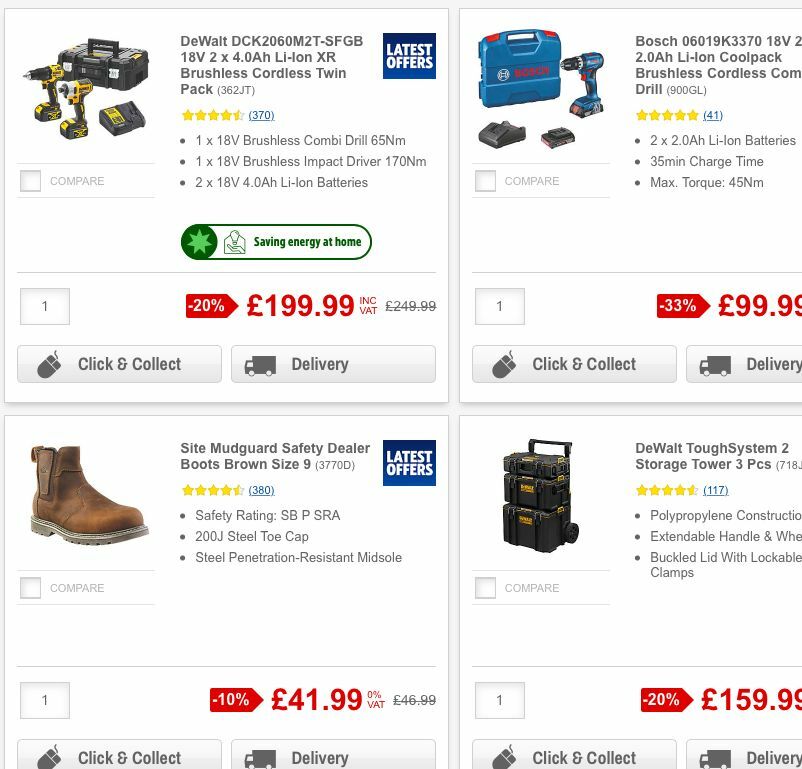Enable compare for Site Mudguard boots
The width and height of the screenshot is (802, 769).
click(31, 588)
